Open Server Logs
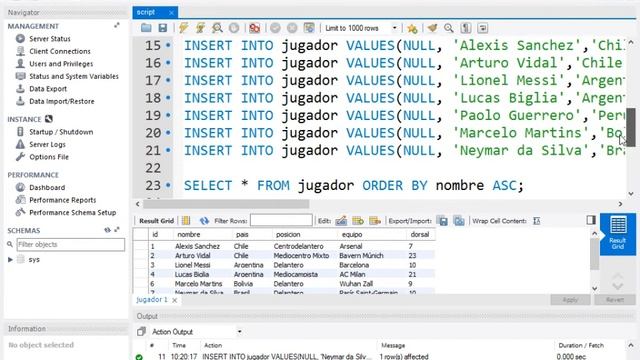The image size is (640, 360). coord(47,144)
